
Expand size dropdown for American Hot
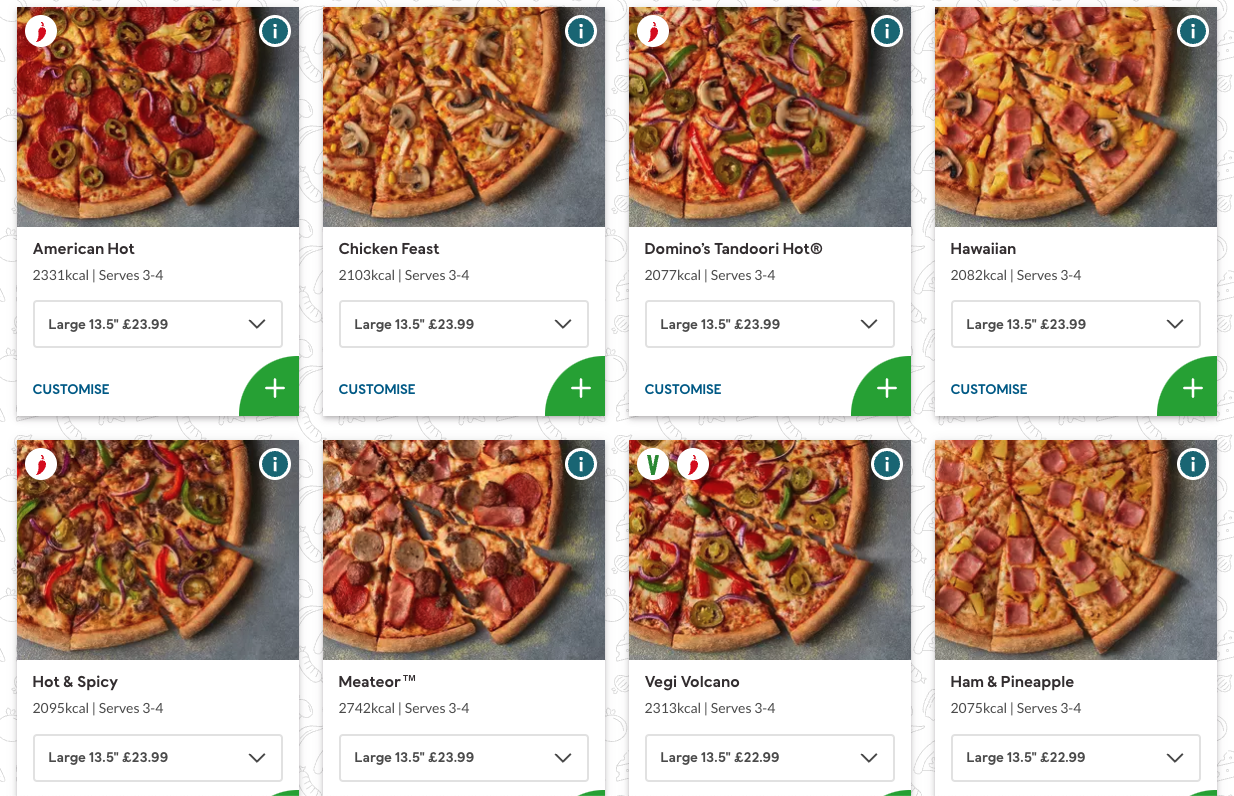[x=158, y=324]
